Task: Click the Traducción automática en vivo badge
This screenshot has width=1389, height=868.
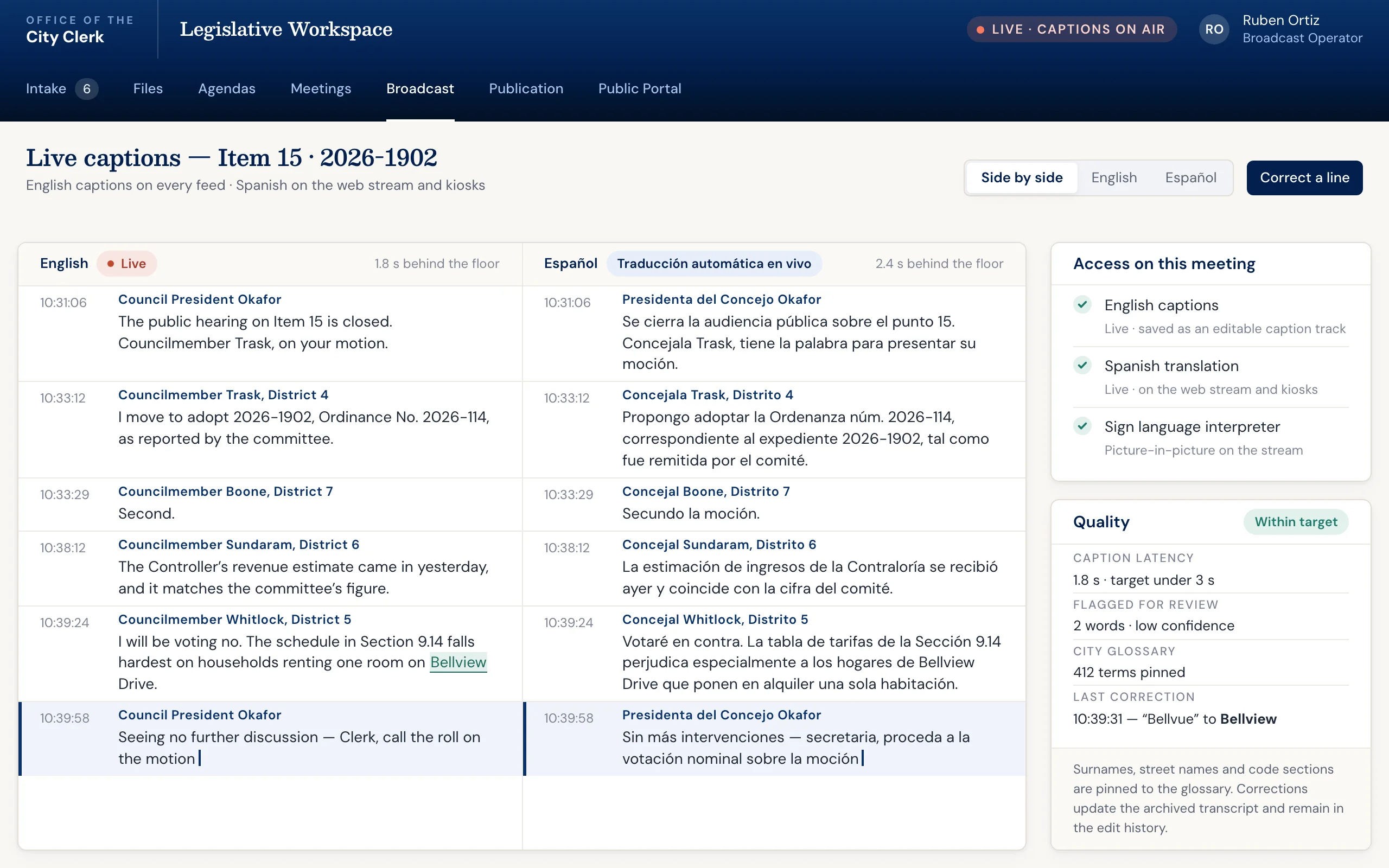Action: 714,264
